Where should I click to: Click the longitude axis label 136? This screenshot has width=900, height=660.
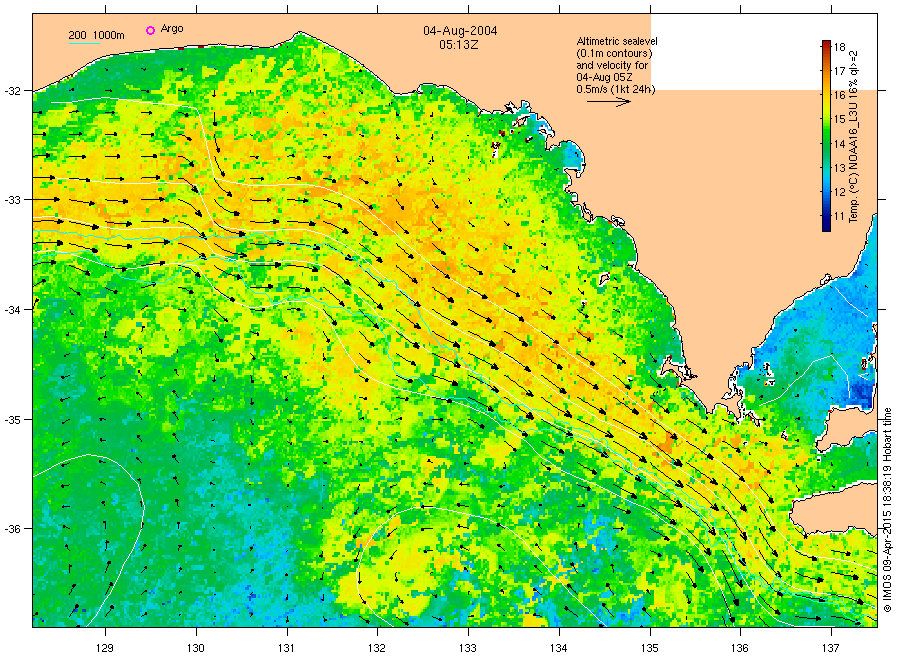(740, 649)
